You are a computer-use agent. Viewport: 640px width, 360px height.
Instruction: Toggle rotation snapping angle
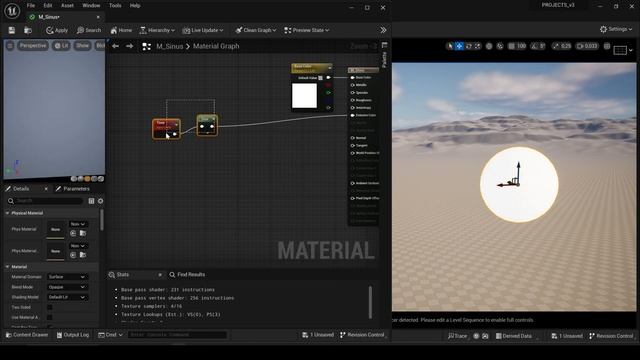538,46
